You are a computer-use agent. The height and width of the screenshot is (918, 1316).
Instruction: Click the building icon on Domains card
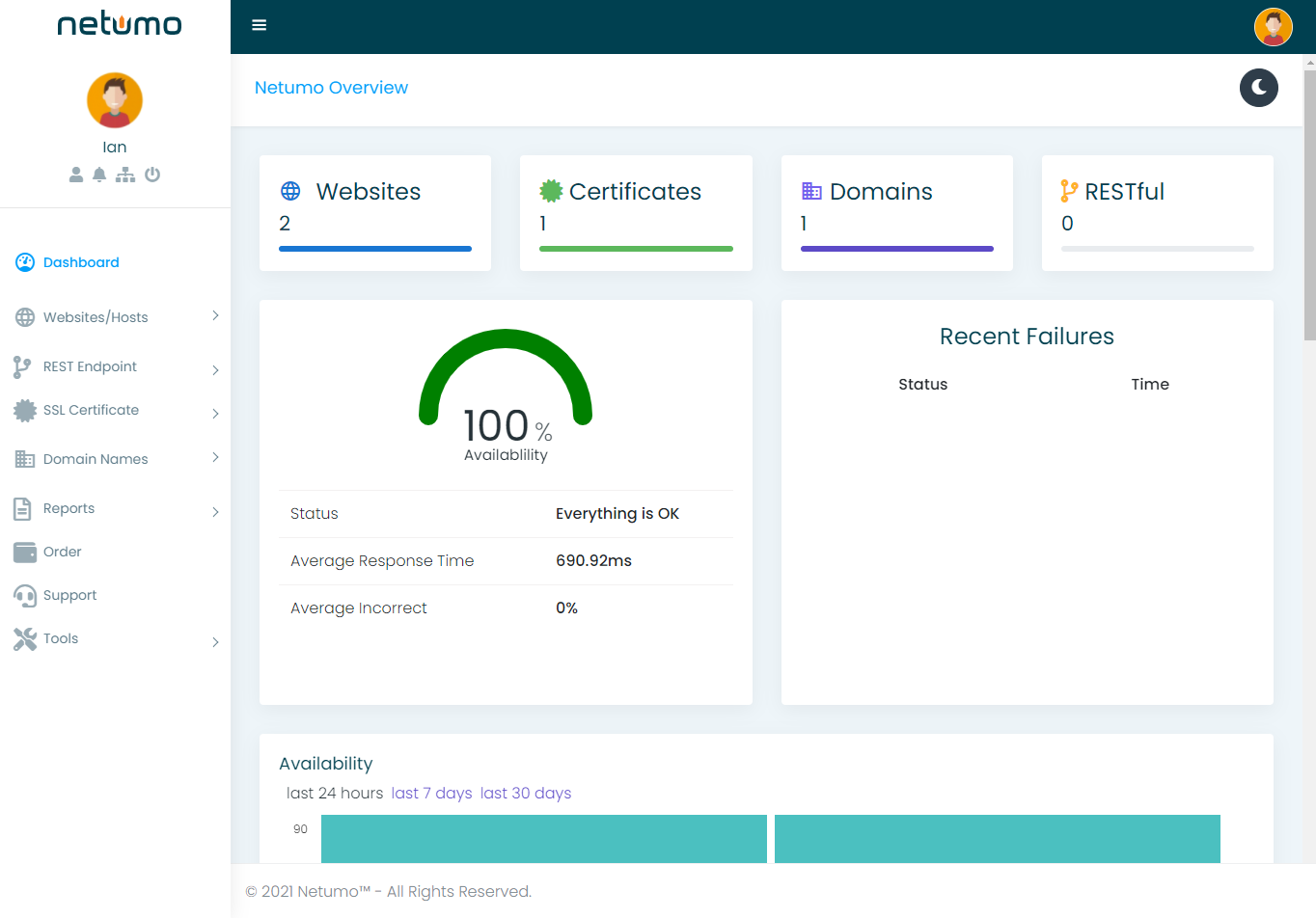pos(811,191)
